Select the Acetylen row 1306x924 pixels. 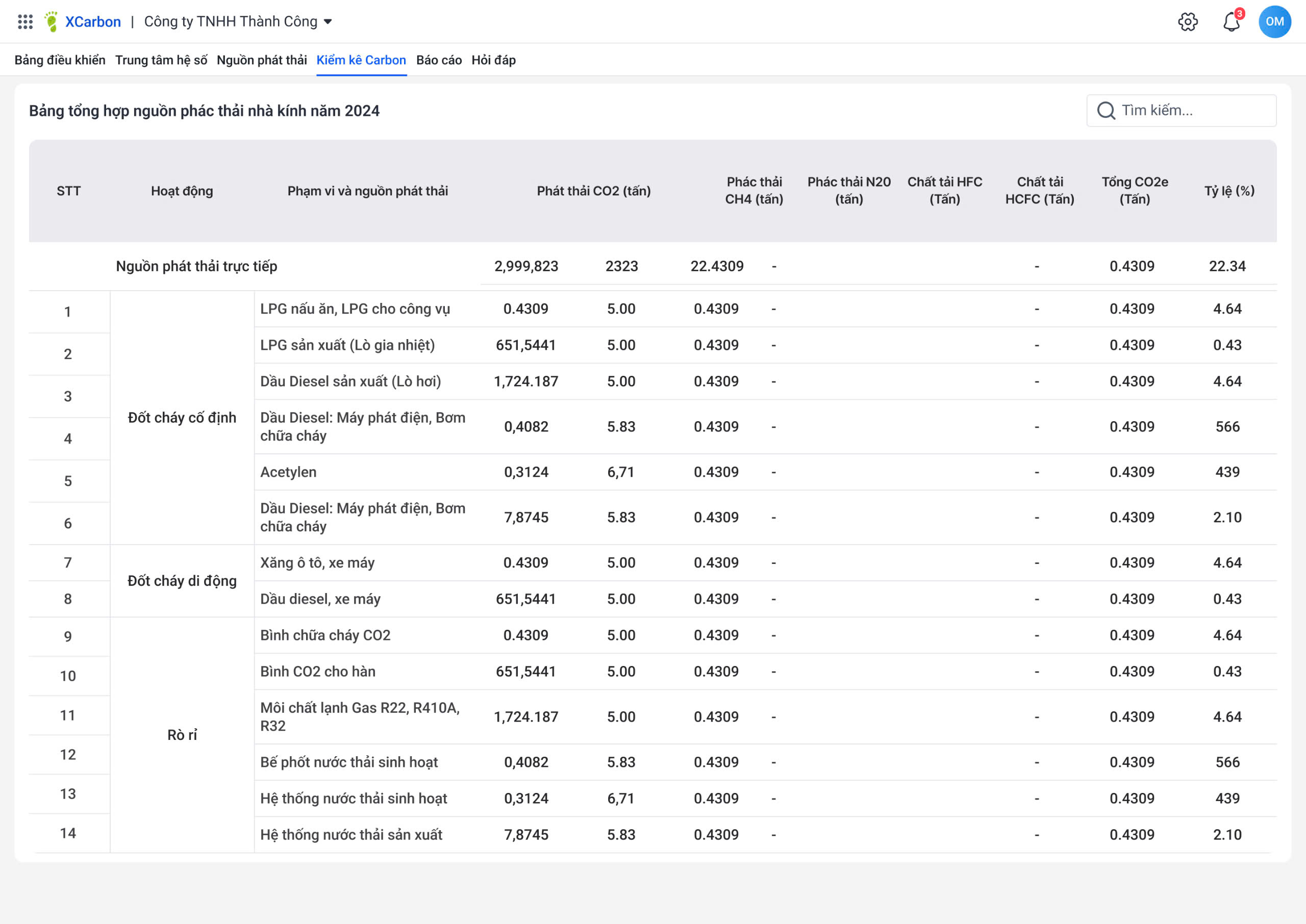(x=288, y=472)
